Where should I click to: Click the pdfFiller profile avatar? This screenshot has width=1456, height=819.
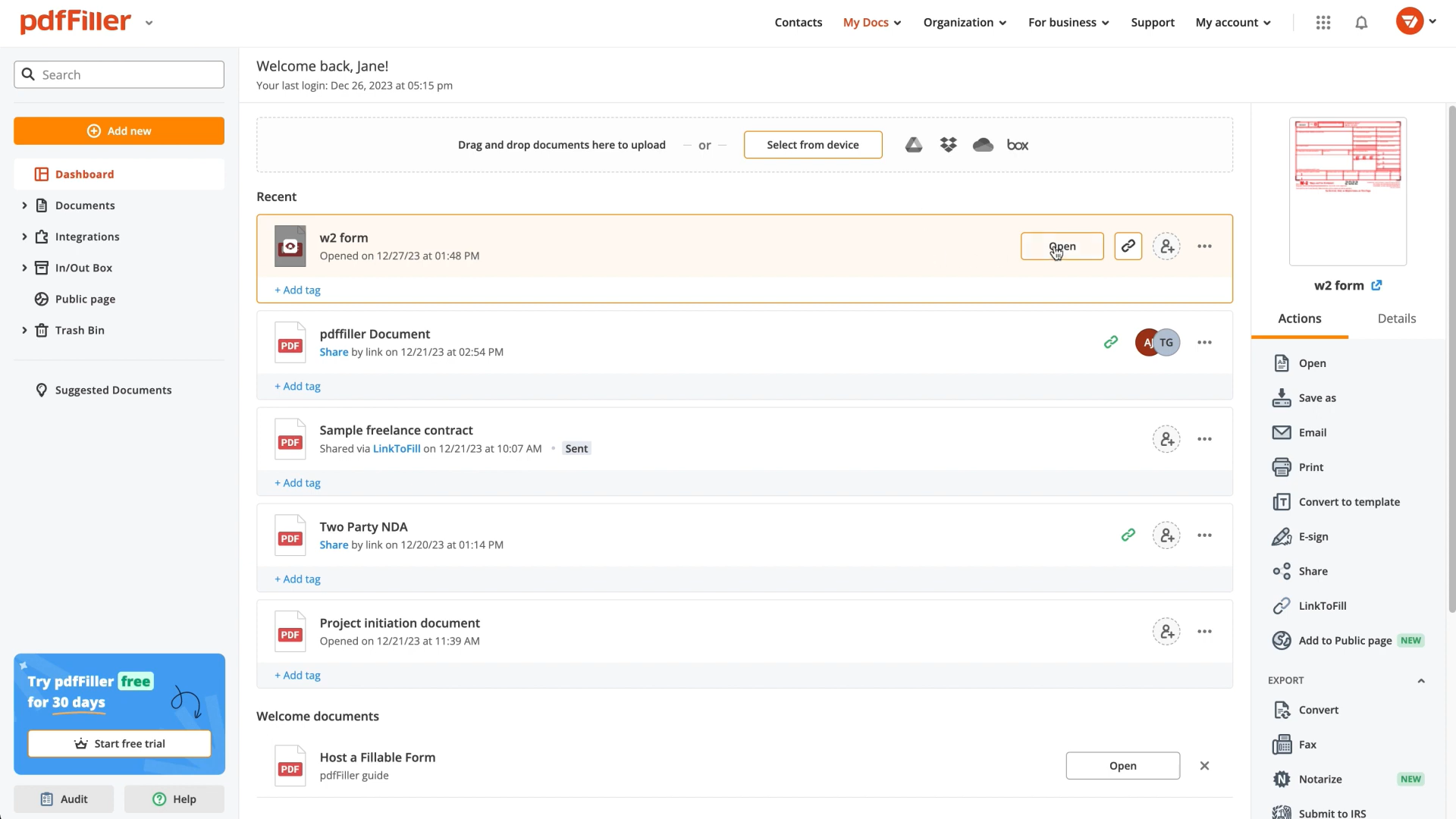[1410, 21]
